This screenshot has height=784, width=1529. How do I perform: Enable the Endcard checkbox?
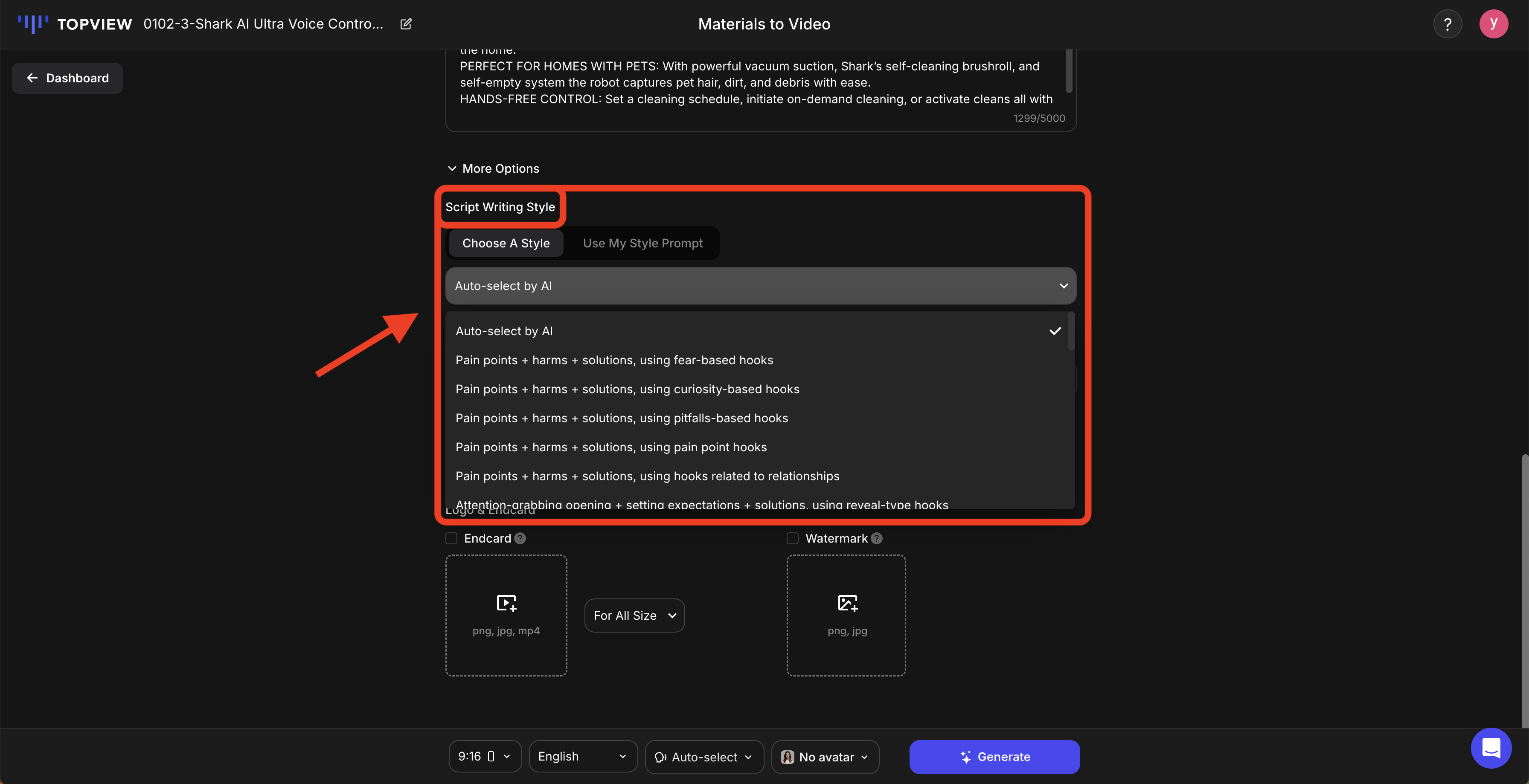[452, 538]
